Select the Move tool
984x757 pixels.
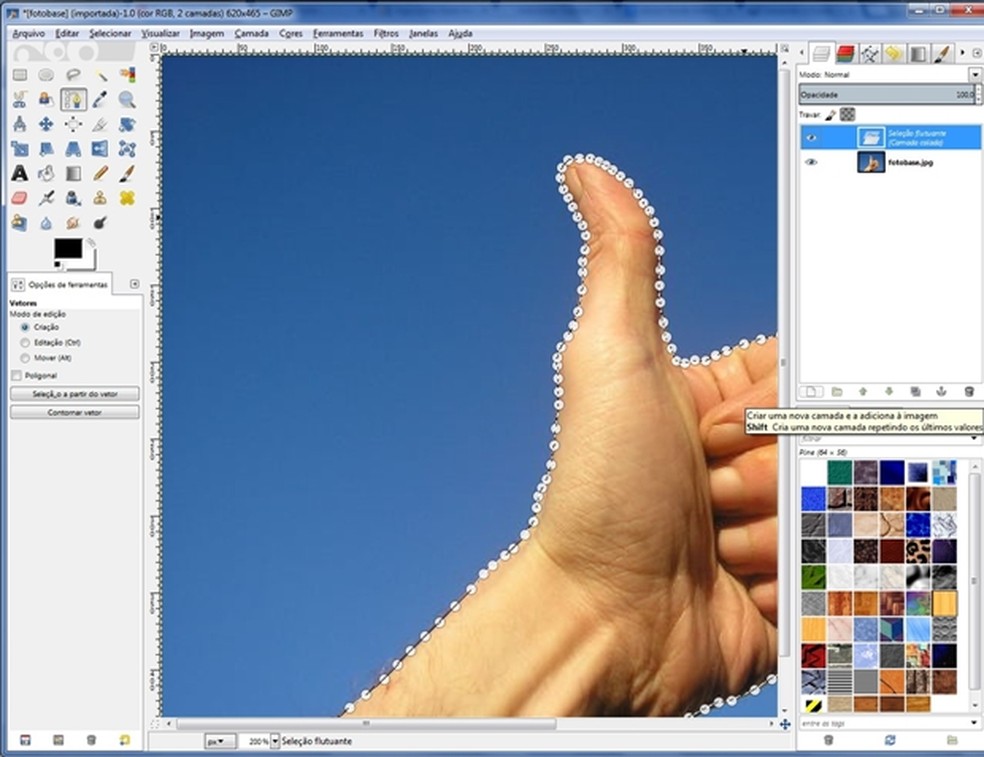(46, 124)
